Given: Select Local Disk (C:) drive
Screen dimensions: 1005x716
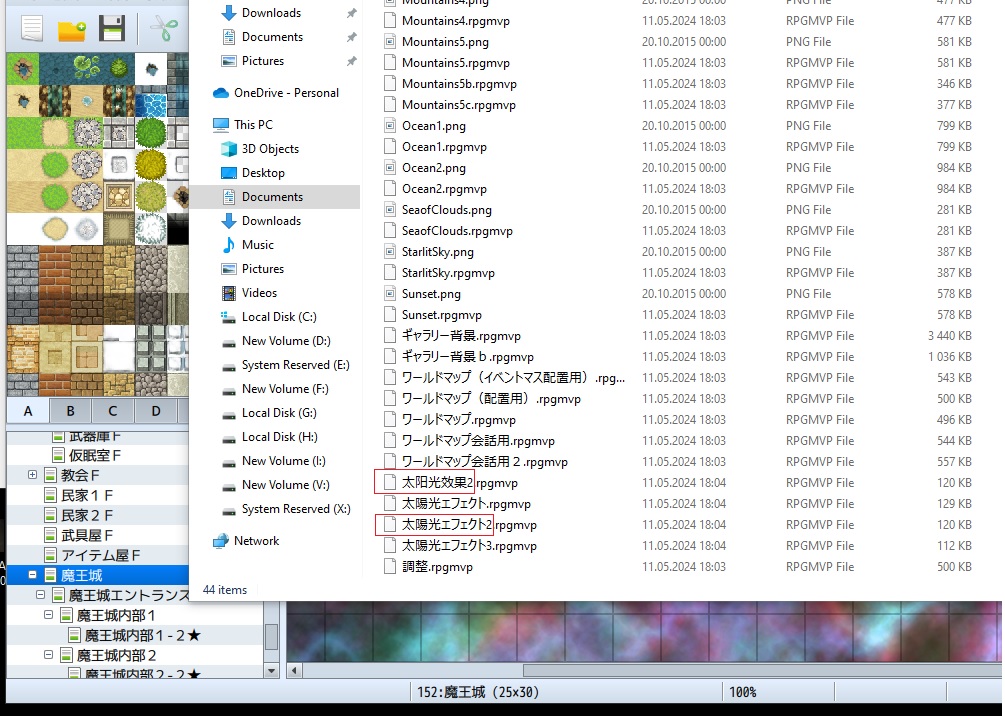Looking at the screenshot, I should [279, 317].
